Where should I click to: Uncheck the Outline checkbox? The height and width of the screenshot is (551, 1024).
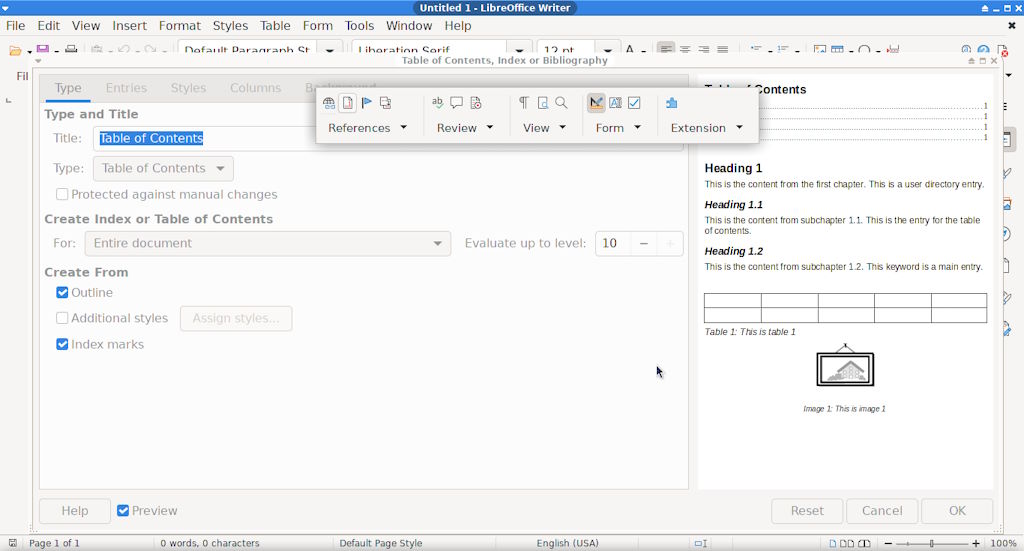[x=62, y=293]
